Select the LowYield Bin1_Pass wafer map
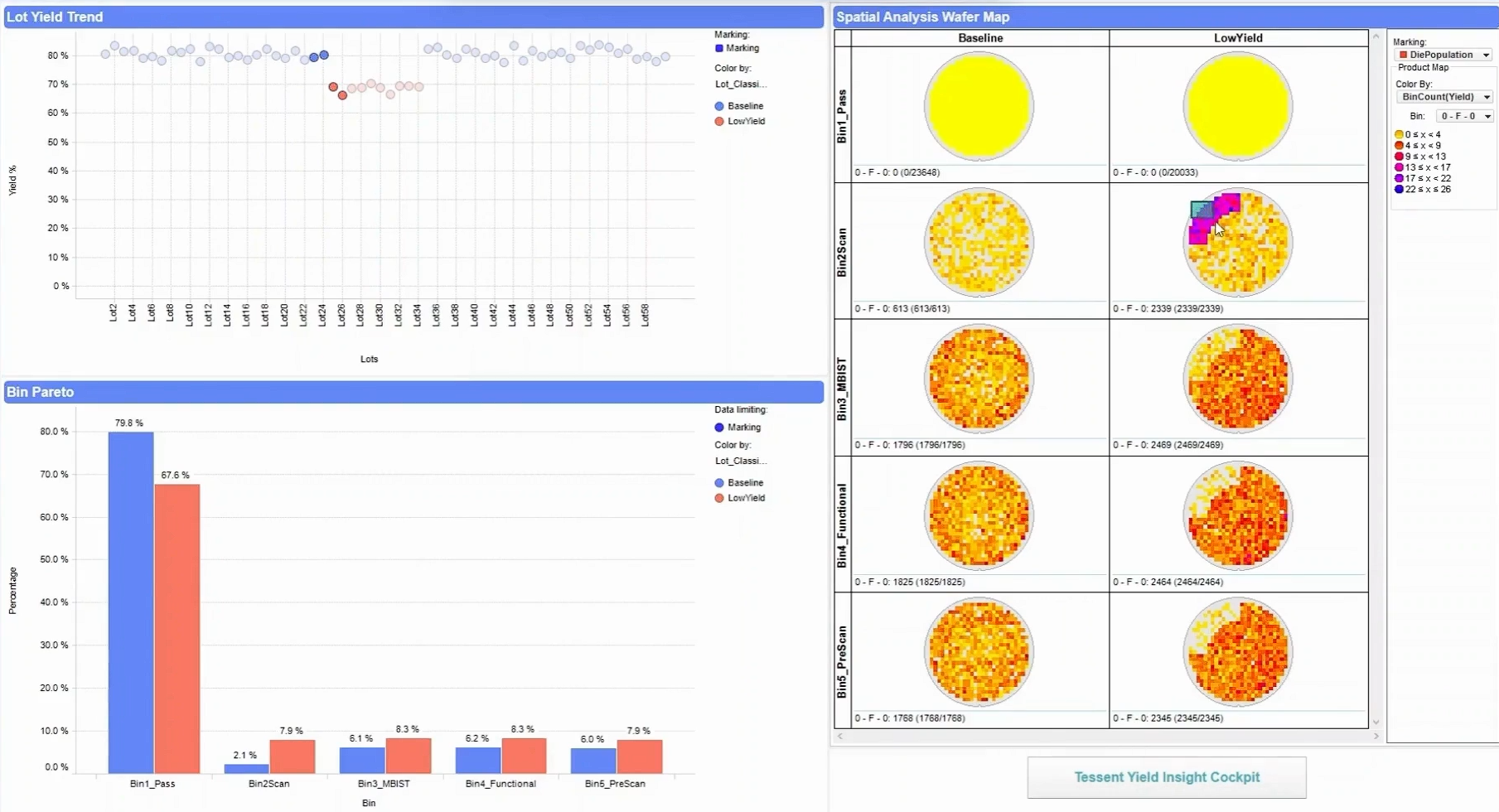This screenshot has height=812, width=1499. click(x=1237, y=106)
